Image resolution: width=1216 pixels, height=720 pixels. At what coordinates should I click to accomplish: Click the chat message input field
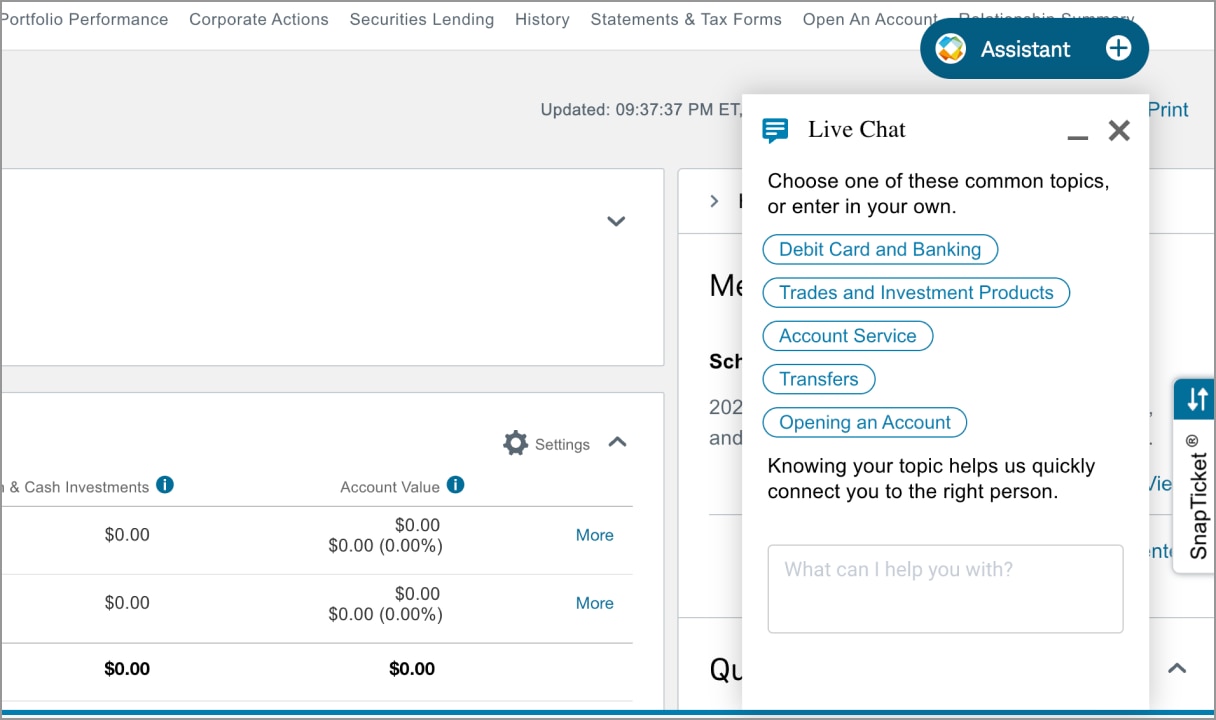pos(945,588)
